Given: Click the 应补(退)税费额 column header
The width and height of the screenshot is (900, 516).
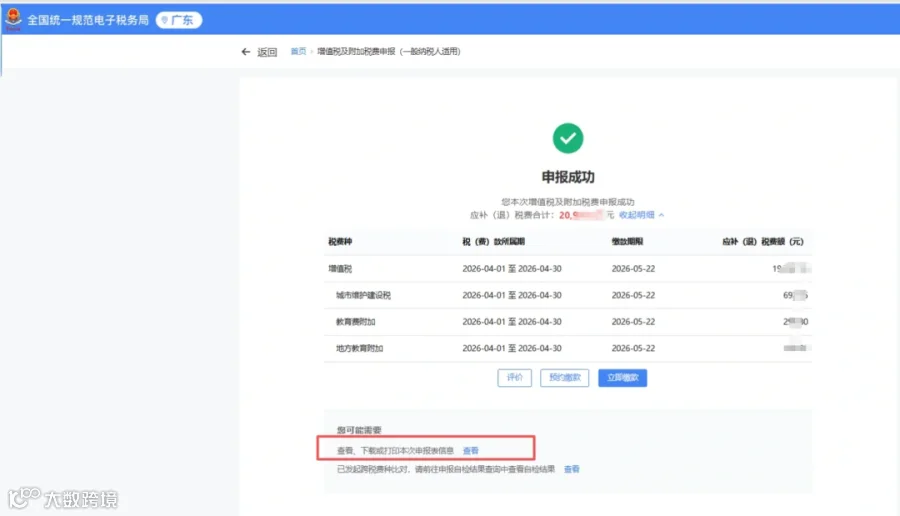Looking at the screenshot, I should (x=763, y=242).
